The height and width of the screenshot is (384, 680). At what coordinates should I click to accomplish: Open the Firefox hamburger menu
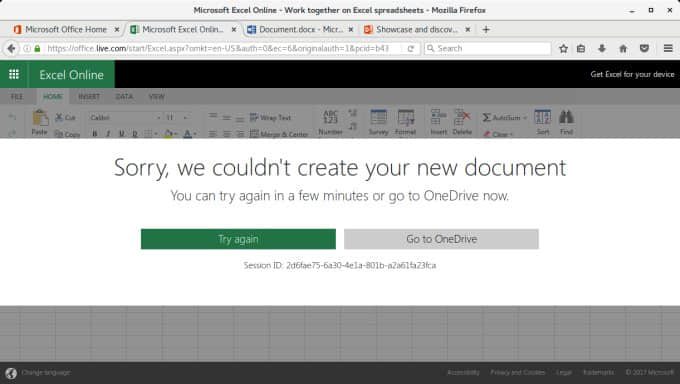(668, 49)
